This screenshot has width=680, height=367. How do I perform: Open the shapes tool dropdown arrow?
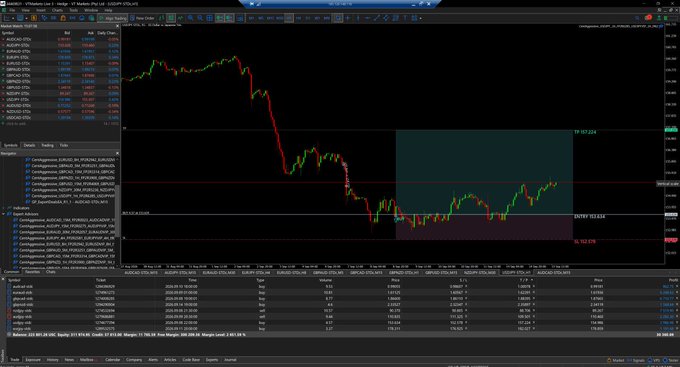(x=420, y=18)
